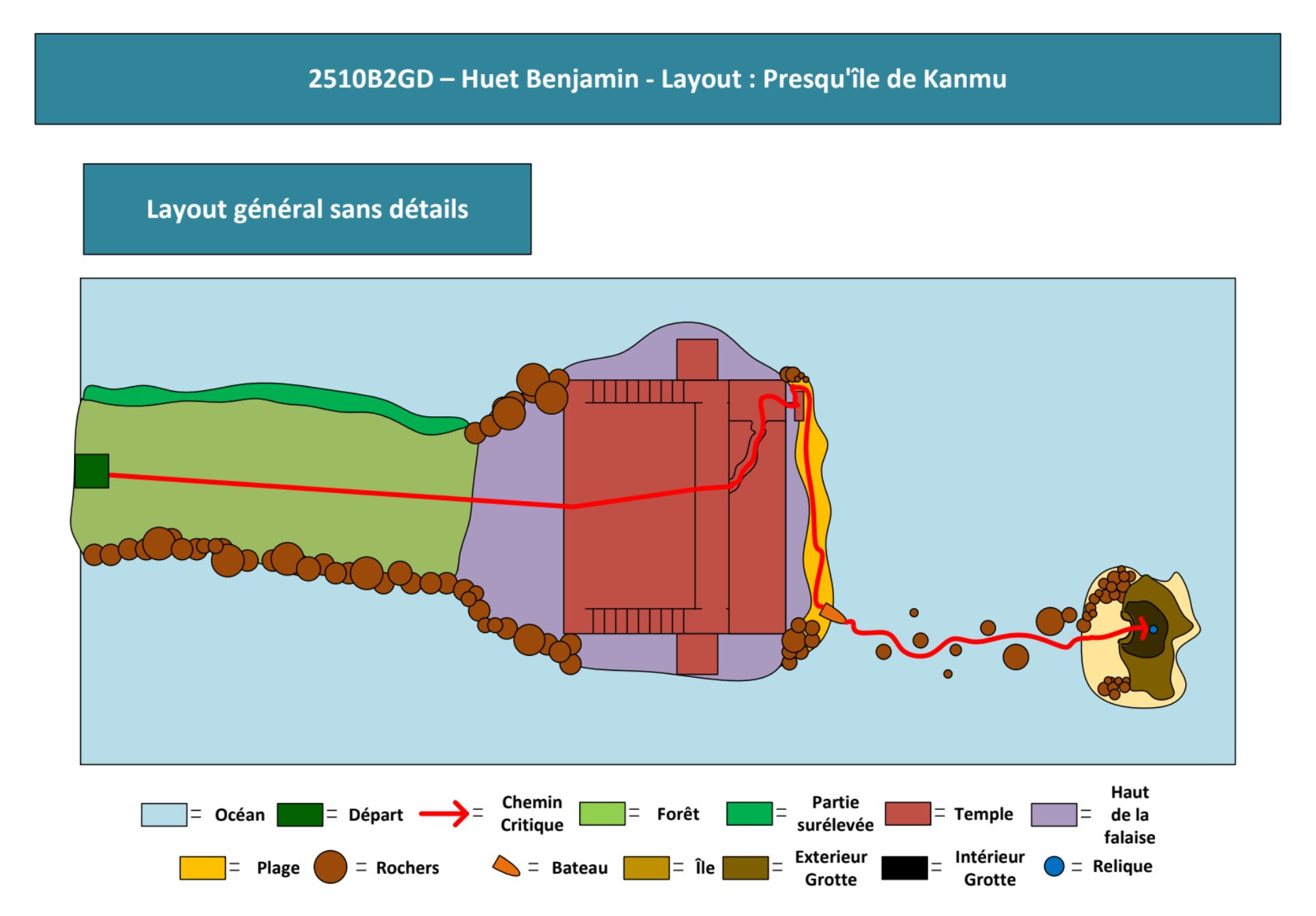Click the Partie surélevée green legend swatch
Viewport: 1316px width, 916px height.
(x=749, y=814)
